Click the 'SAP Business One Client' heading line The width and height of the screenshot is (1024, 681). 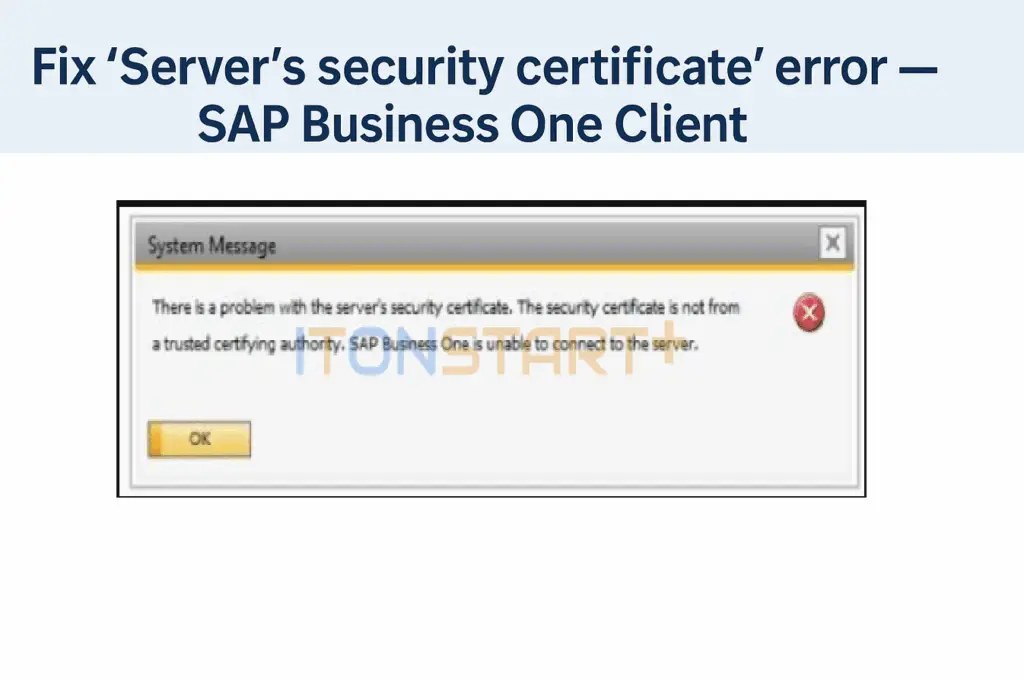point(472,125)
